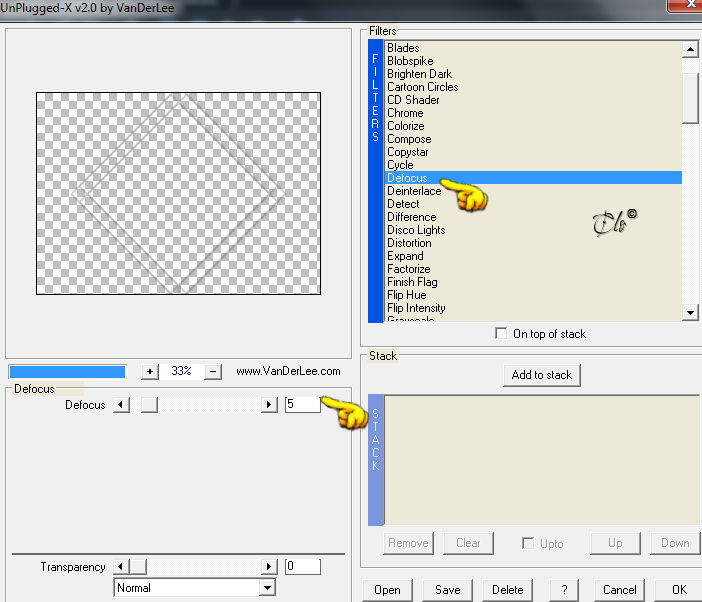This screenshot has height=602, width=702.
Task: Click filter list scroll up arrow
Action: pos(690,49)
